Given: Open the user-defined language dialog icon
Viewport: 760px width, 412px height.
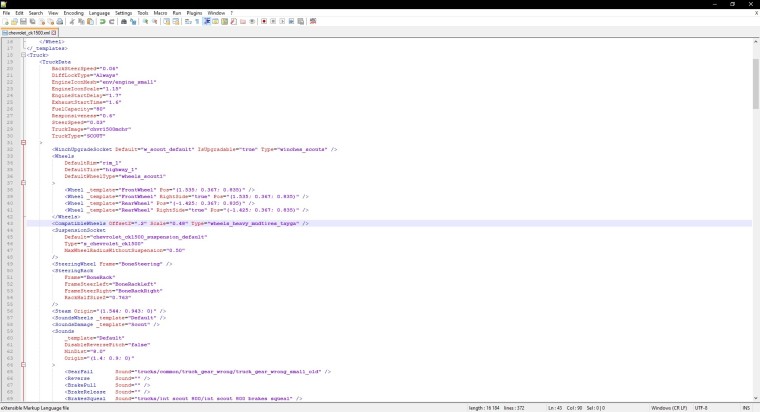Looking at the screenshot, I should [215, 21].
